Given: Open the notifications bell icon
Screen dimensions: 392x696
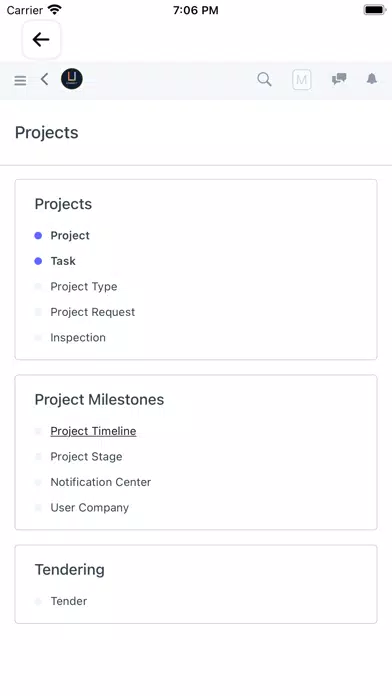Looking at the screenshot, I should [x=372, y=79].
